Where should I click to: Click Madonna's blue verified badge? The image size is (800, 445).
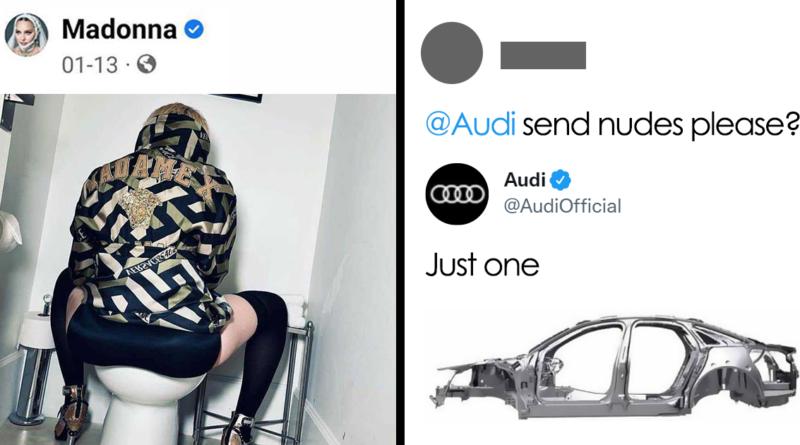[x=193, y=29]
